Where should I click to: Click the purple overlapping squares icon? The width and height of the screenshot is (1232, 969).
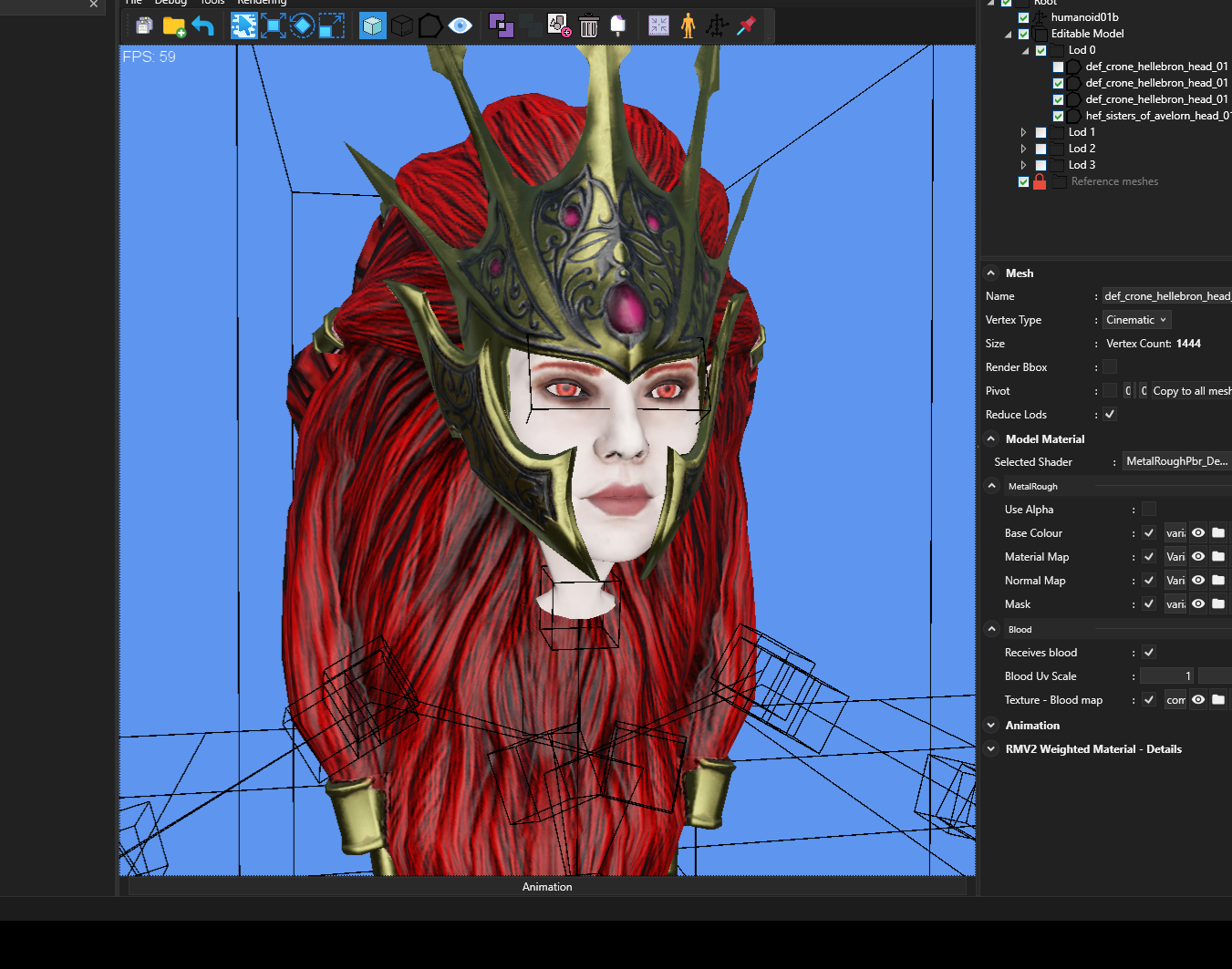(x=502, y=26)
